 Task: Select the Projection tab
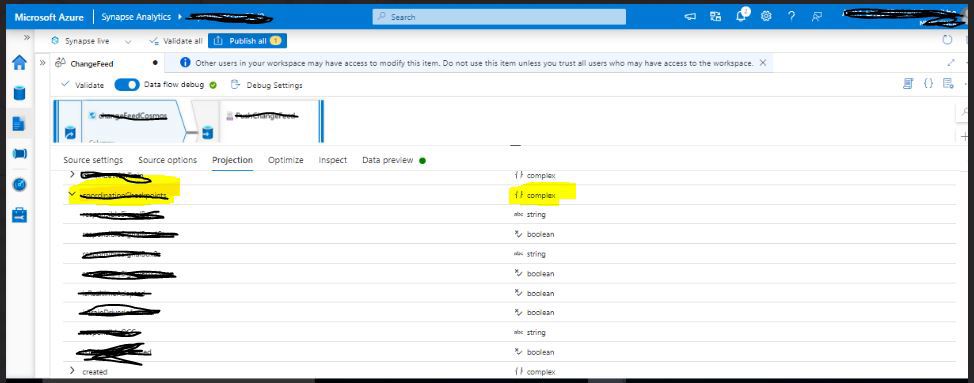tap(232, 160)
